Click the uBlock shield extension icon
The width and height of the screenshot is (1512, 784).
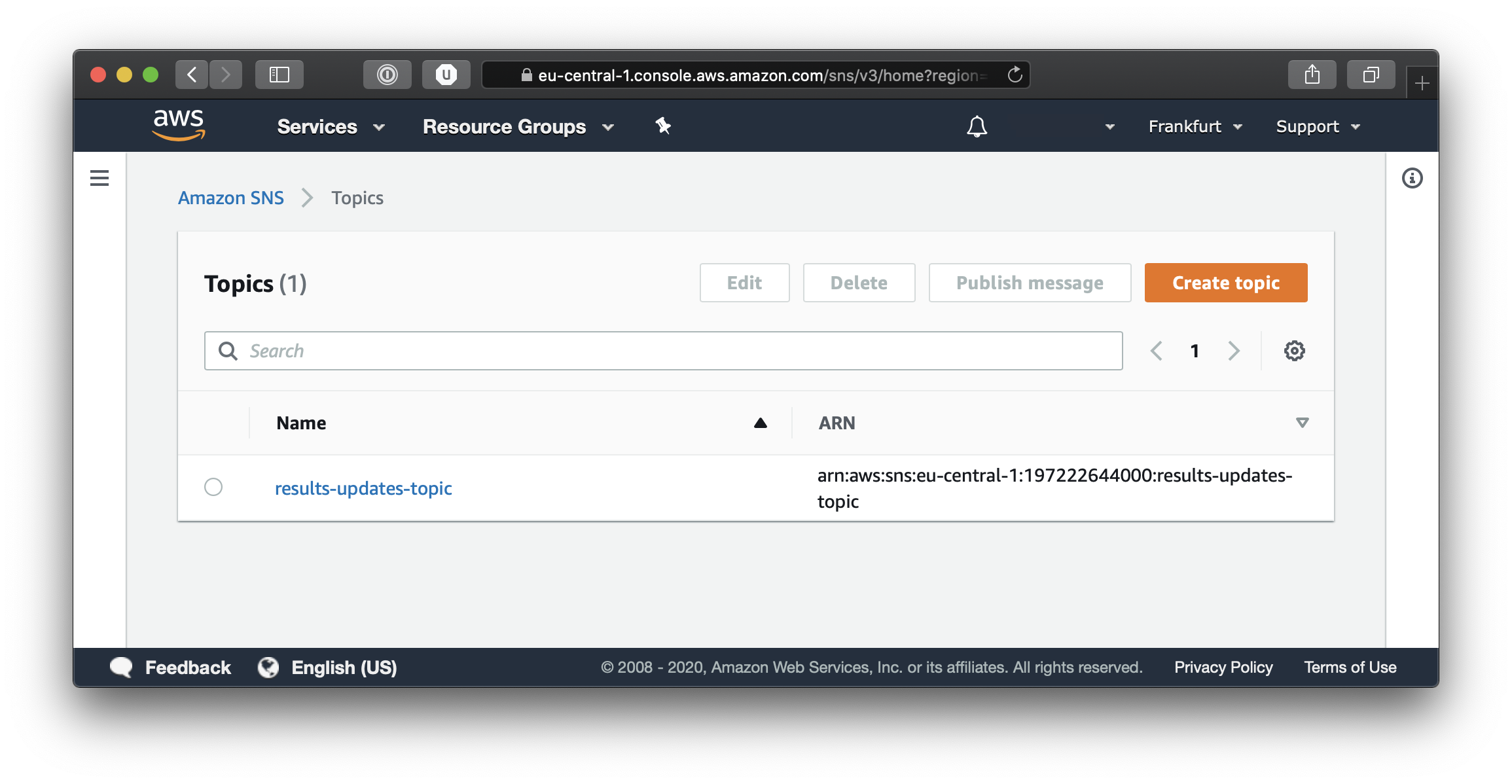[x=446, y=75]
